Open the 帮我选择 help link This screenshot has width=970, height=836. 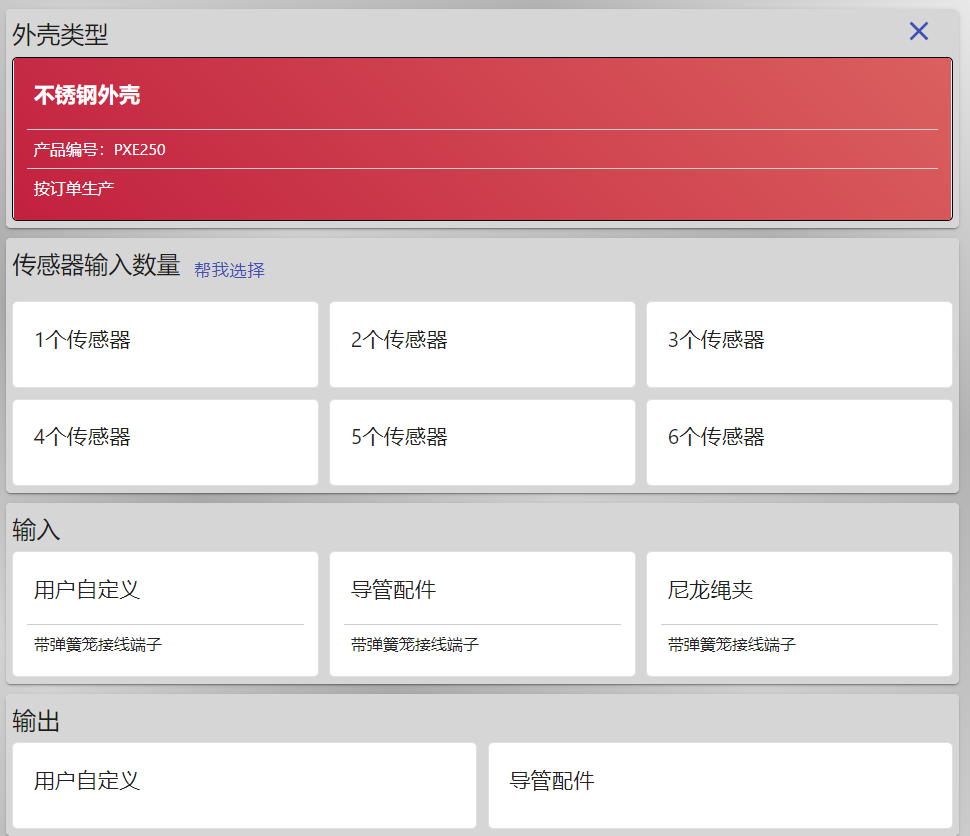point(230,270)
